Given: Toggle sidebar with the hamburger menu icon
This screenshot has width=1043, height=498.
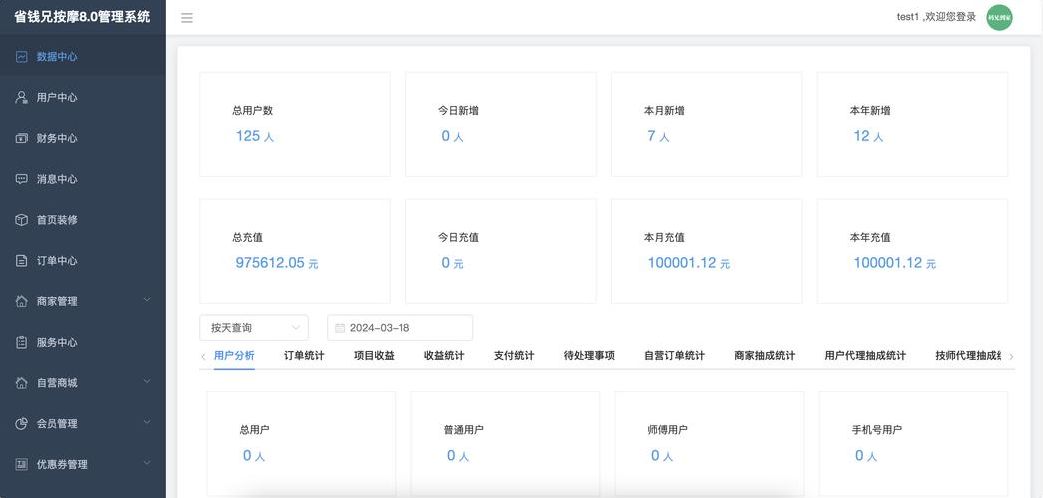Looking at the screenshot, I should (187, 18).
